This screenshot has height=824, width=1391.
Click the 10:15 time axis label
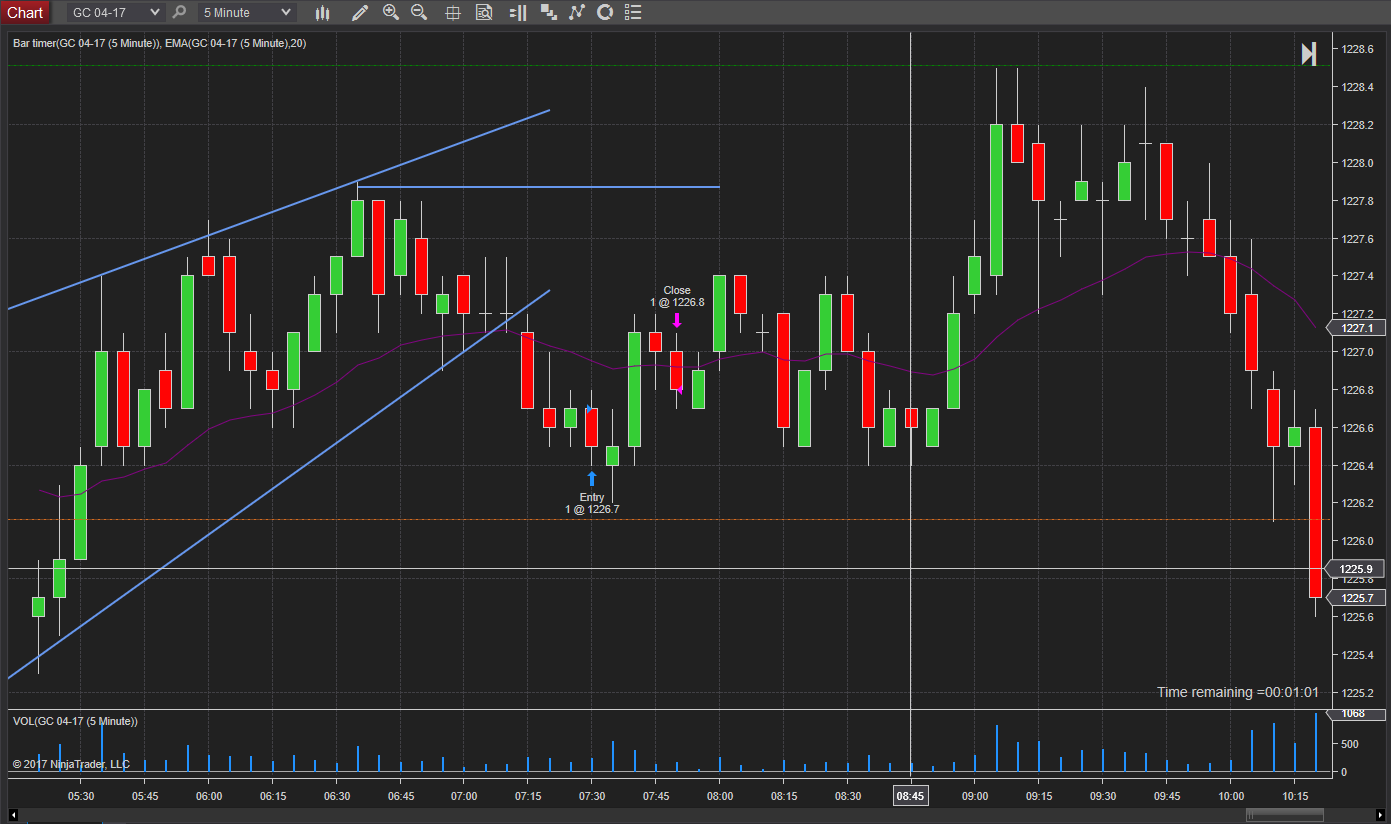(1294, 796)
